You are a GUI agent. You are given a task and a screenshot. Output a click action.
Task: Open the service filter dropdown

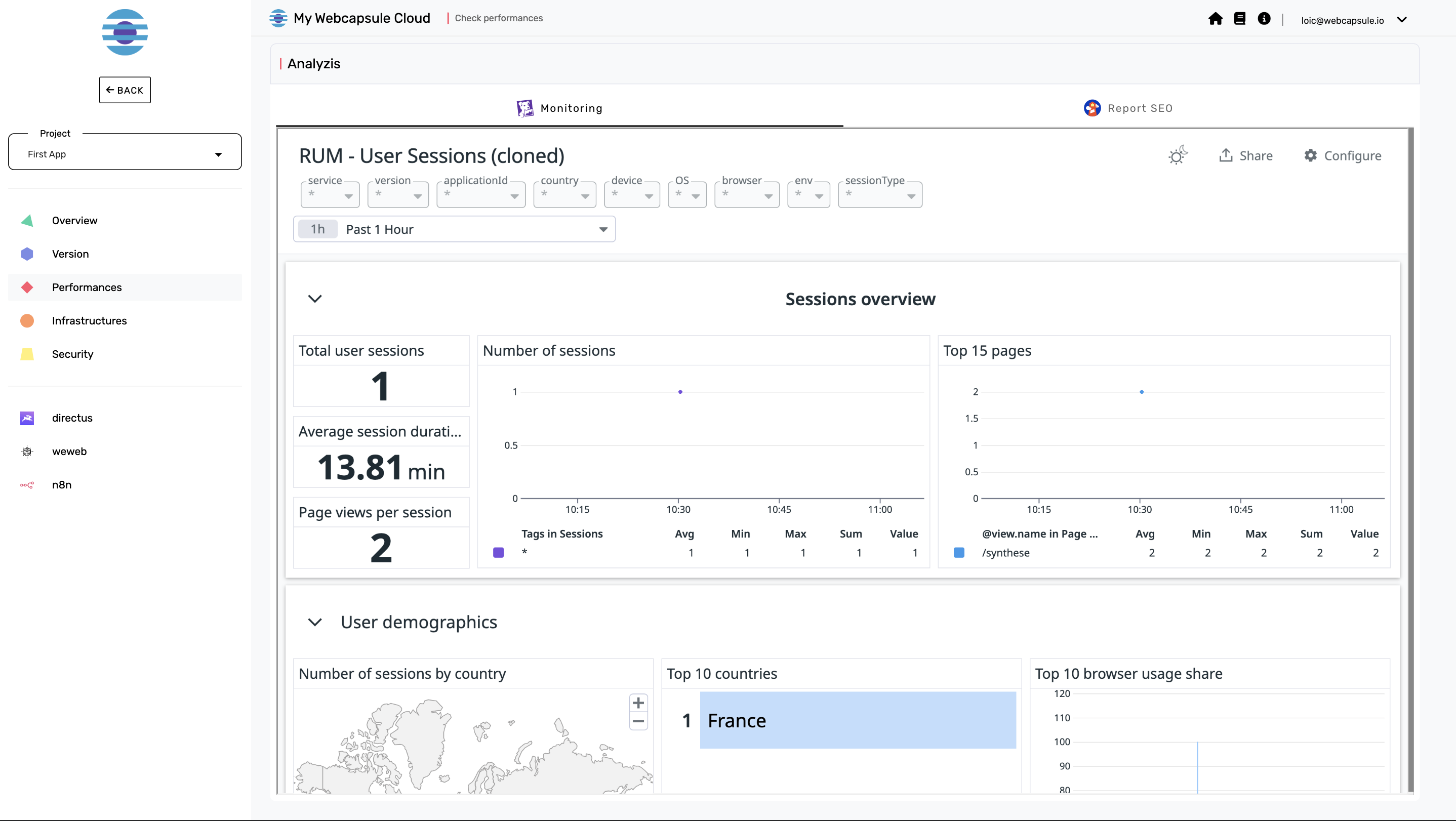click(330, 194)
